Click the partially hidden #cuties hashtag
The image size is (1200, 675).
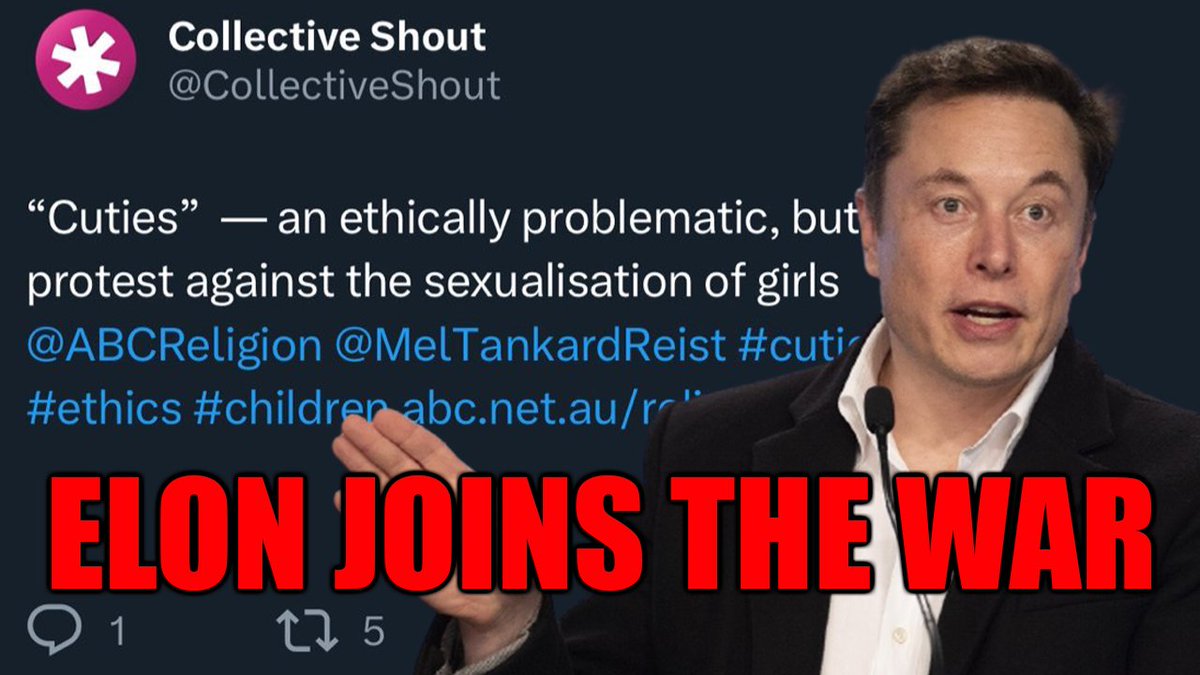802,346
